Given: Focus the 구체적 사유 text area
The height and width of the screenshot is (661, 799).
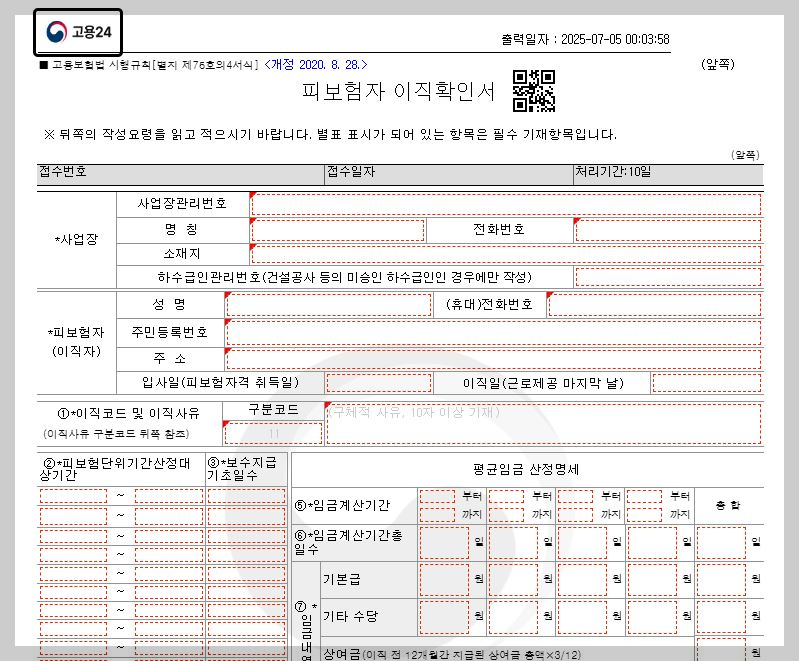Looking at the screenshot, I should point(543,424).
